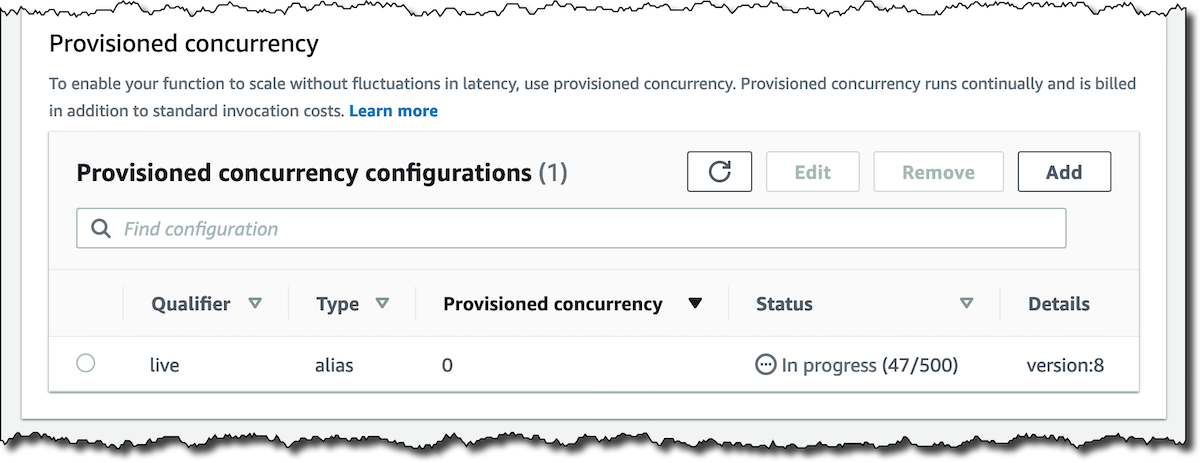This screenshot has height=463, width=1200.
Task: Click the magnifier search icon
Action: point(100,229)
